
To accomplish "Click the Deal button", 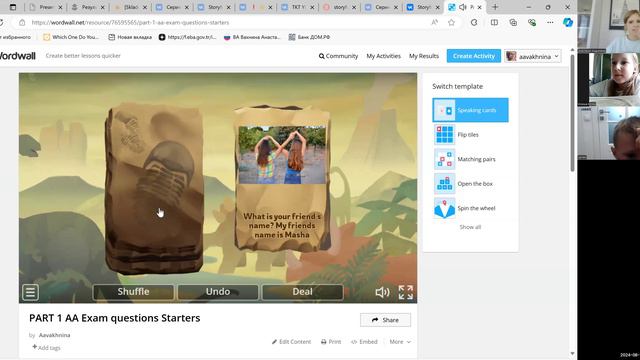I will tap(302, 292).
